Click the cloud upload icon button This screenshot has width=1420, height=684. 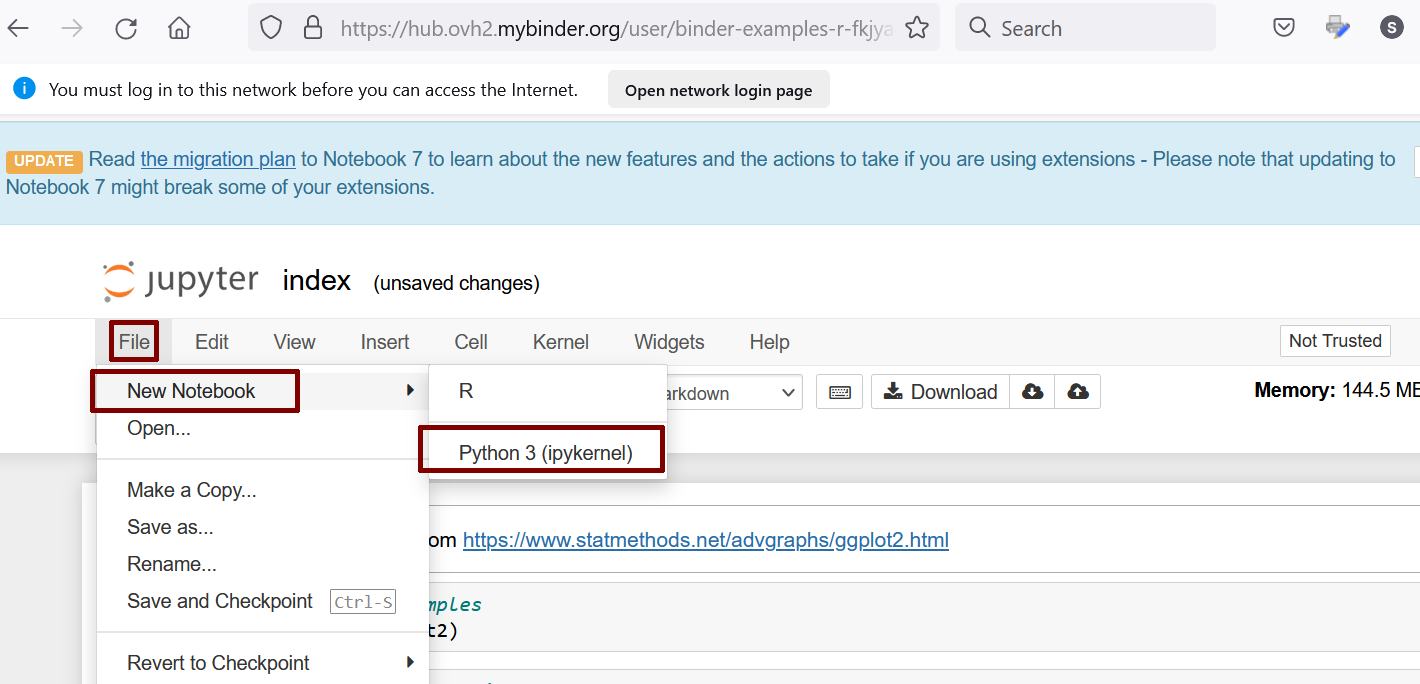[x=1078, y=392]
